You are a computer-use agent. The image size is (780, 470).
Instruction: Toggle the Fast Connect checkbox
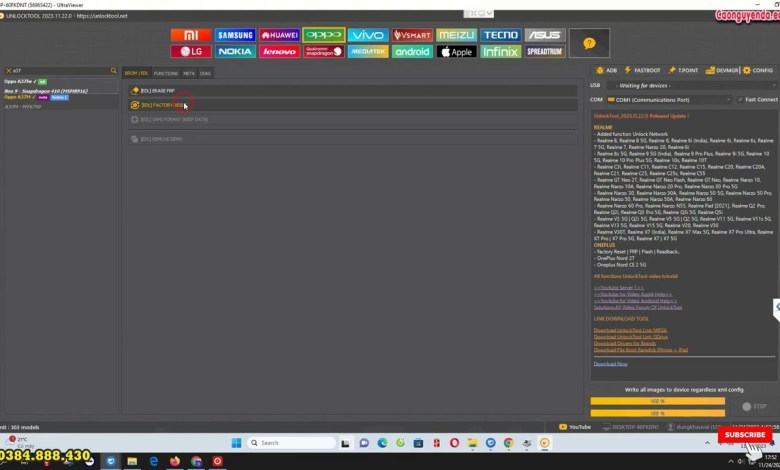[x=740, y=99]
